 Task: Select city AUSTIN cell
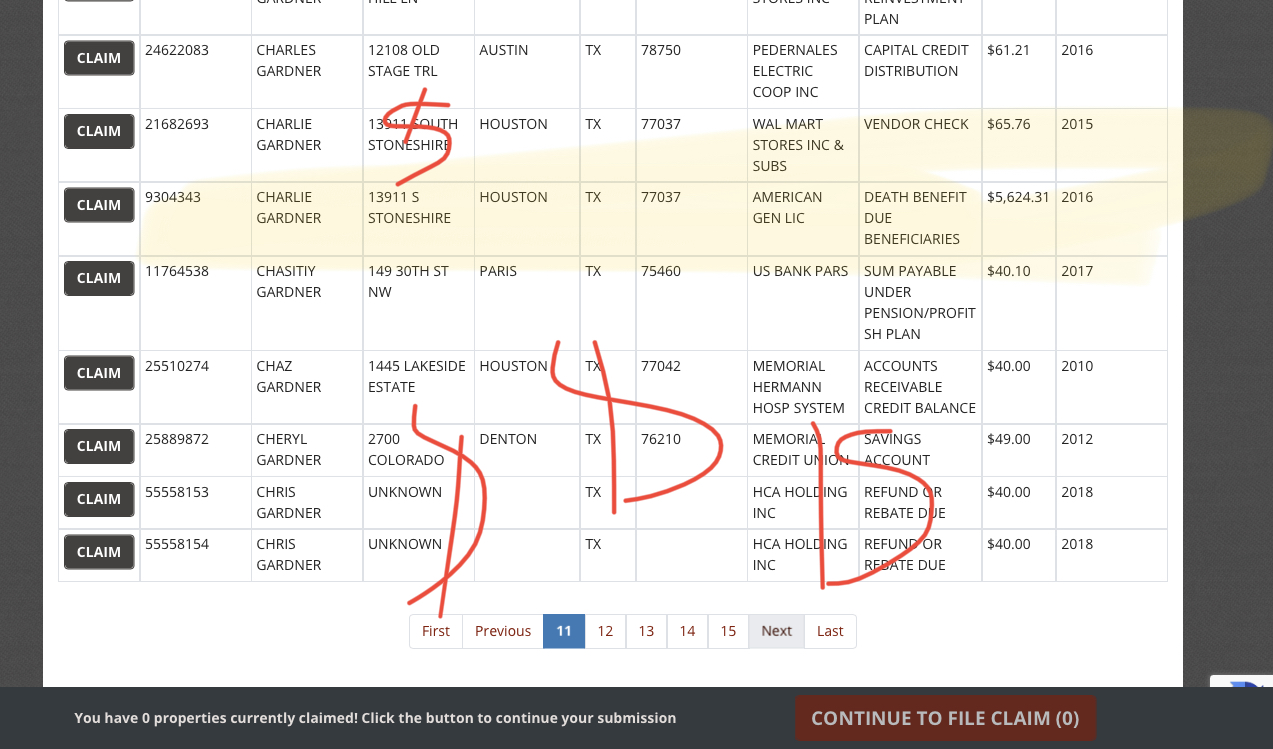527,72
